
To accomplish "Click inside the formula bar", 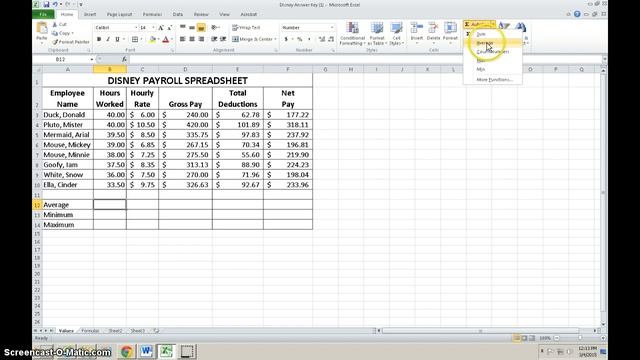I will click(365, 59).
